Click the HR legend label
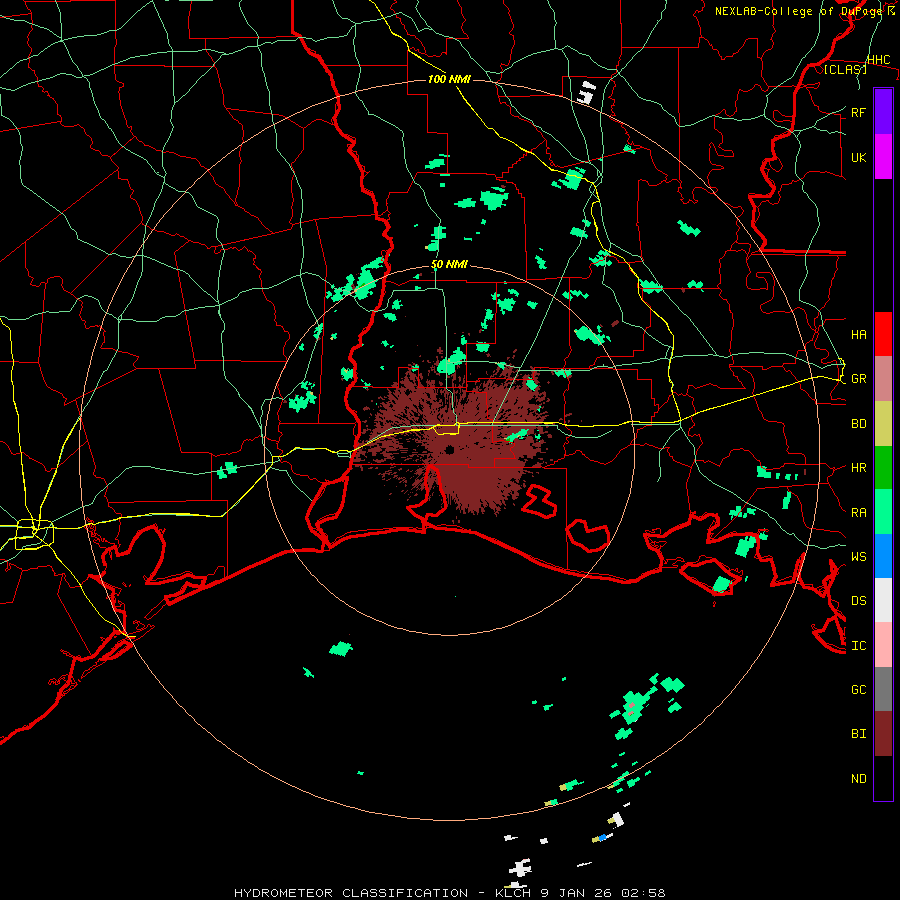 858,468
